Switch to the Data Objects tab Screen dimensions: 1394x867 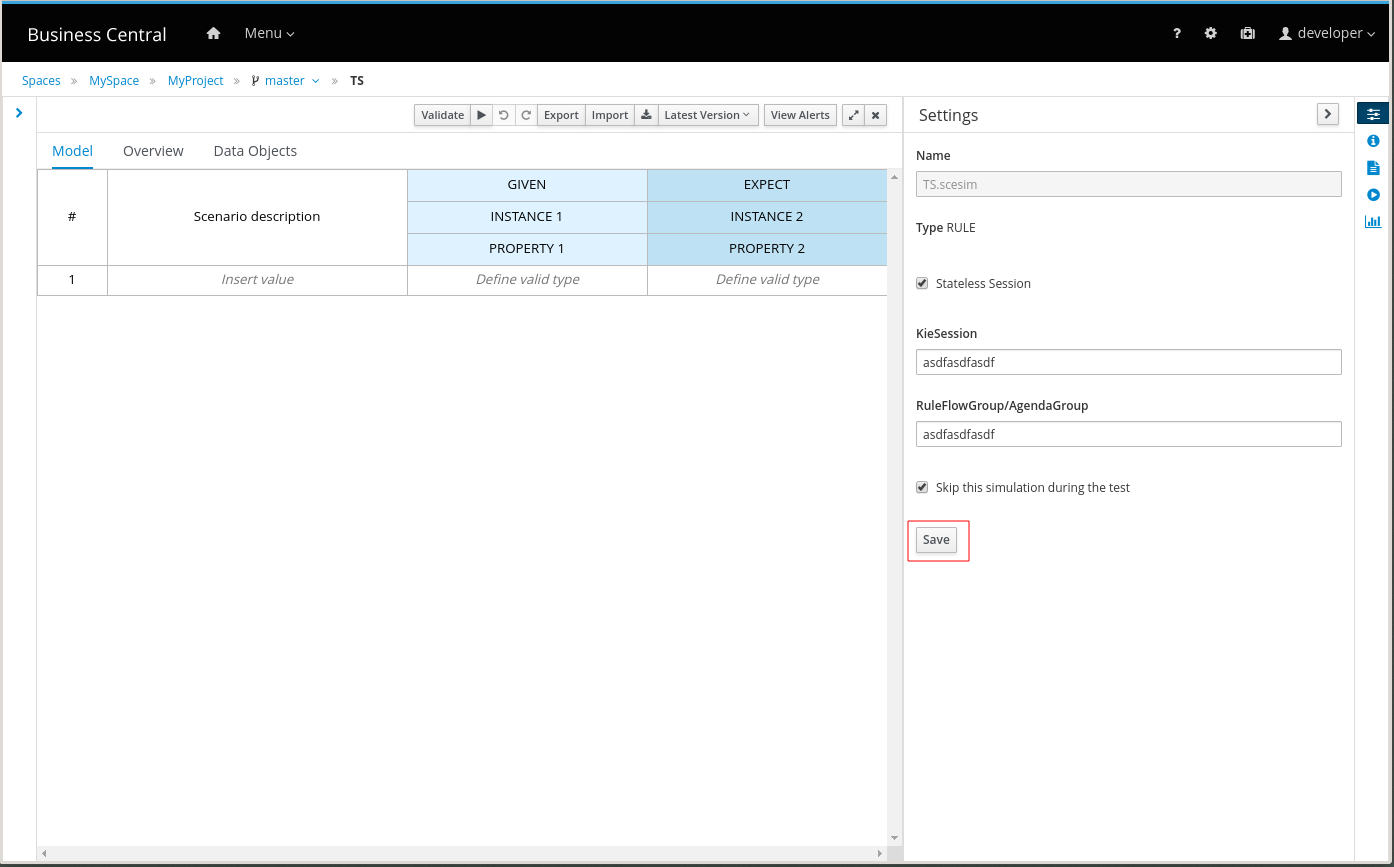(255, 151)
